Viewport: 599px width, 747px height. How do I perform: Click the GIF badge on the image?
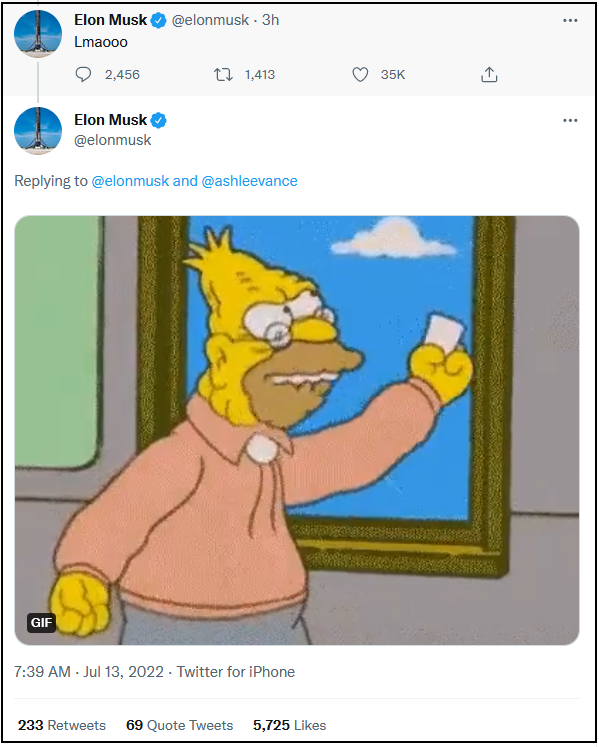41,623
